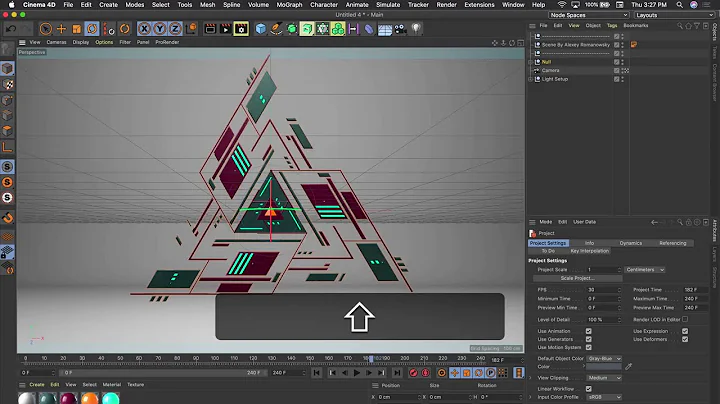This screenshot has width=720, height=404.
Task: Open viewport Cameras menu
Action: point(56,42)
